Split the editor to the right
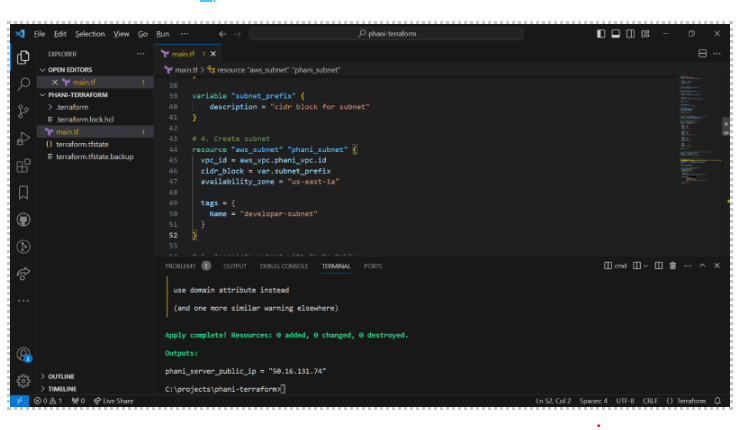Screen dimensions: 751x430 click(702, 53)
